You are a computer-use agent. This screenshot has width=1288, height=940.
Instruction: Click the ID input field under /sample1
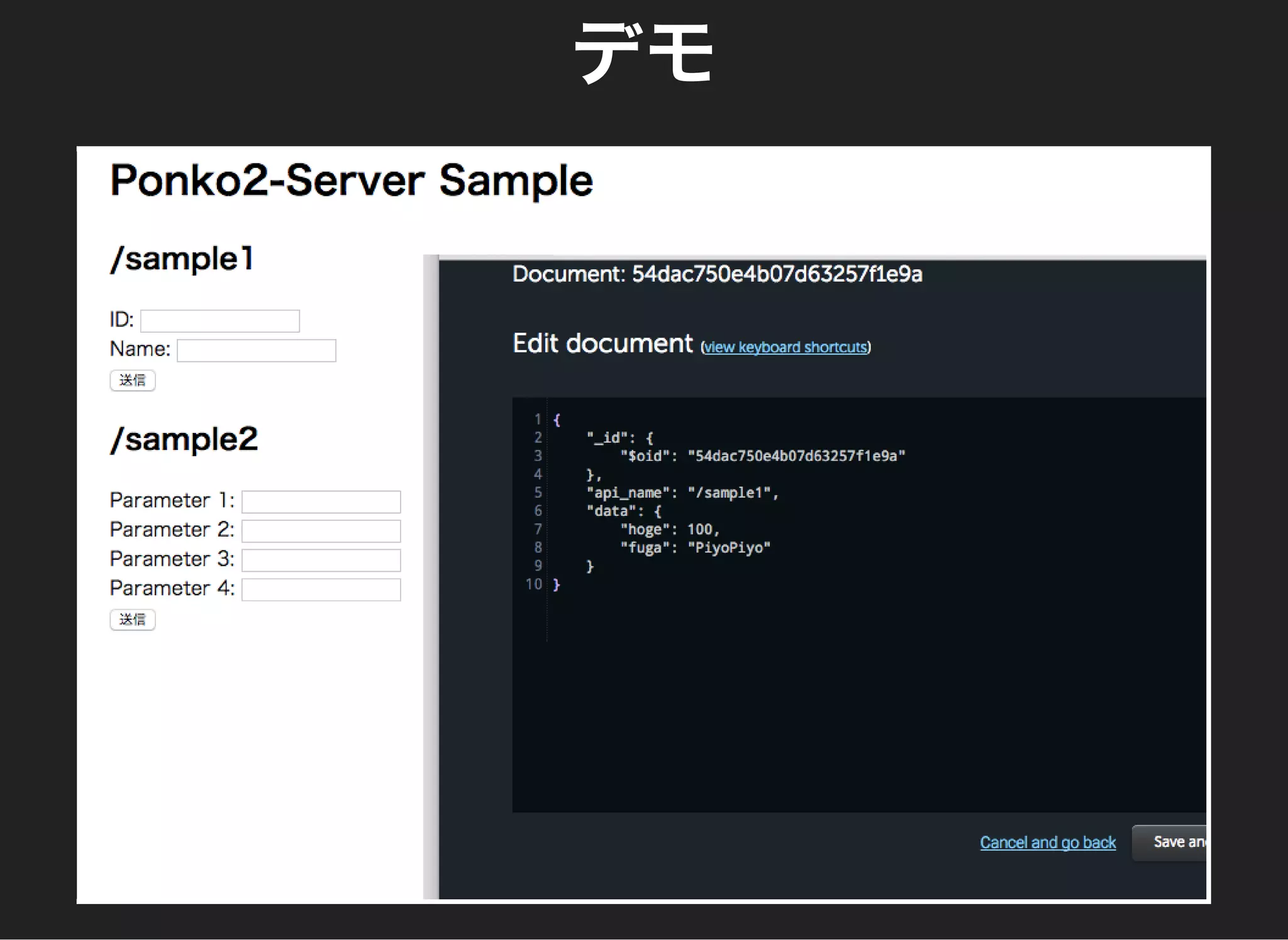pyautogui.click(x=219, y=321)
